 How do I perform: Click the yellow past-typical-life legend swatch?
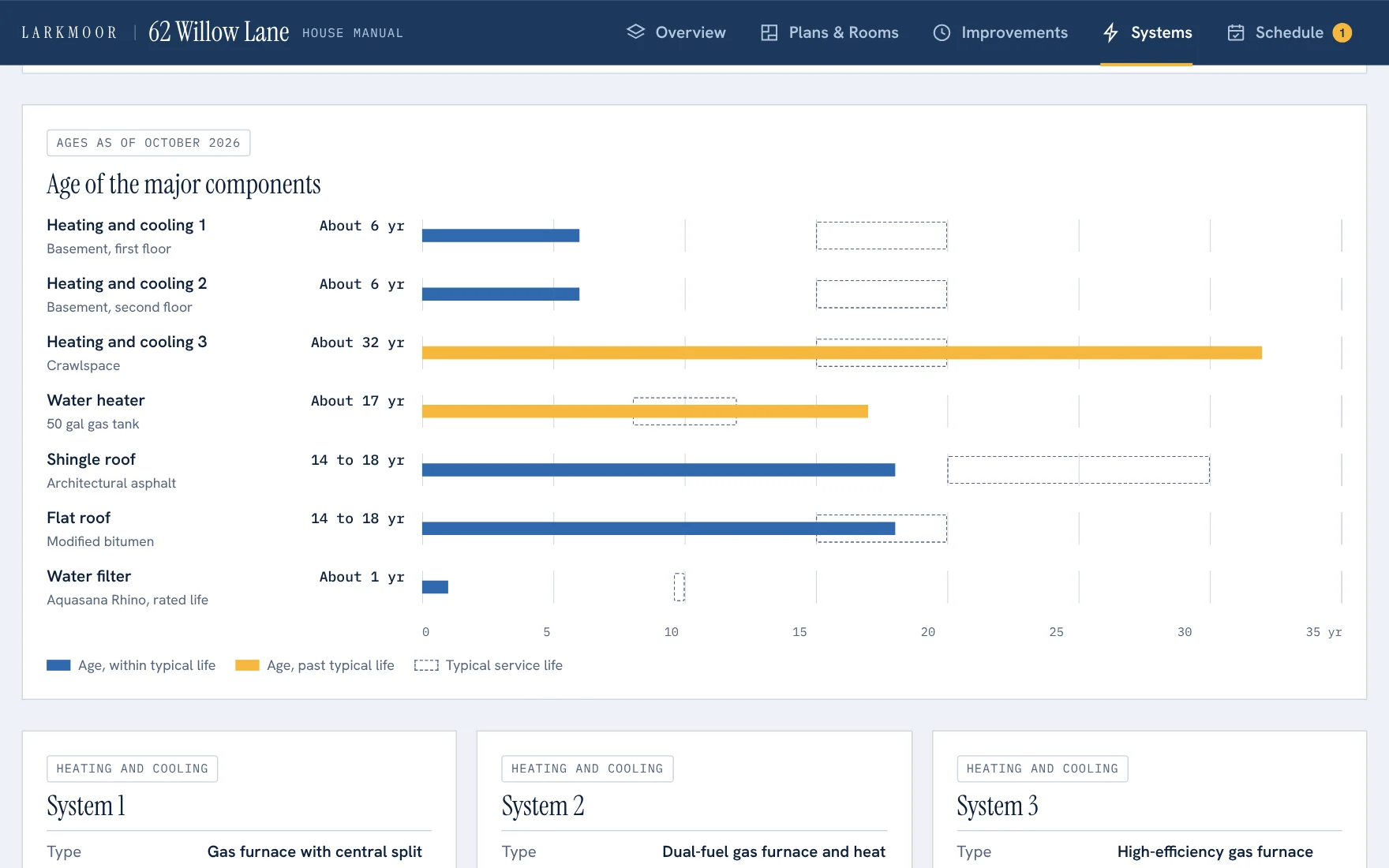point(247,665)
